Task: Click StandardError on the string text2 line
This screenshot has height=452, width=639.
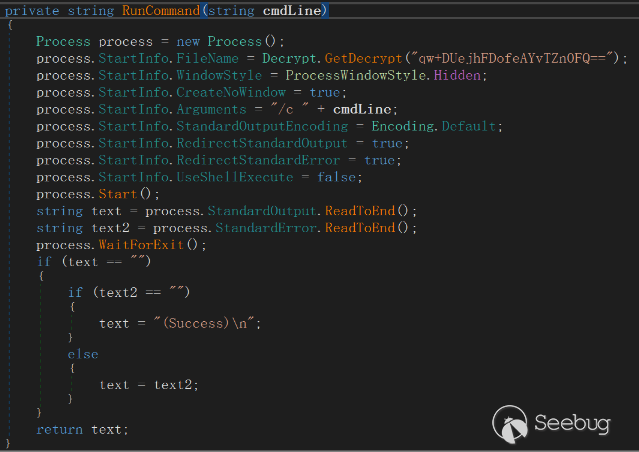Action: 266,228
